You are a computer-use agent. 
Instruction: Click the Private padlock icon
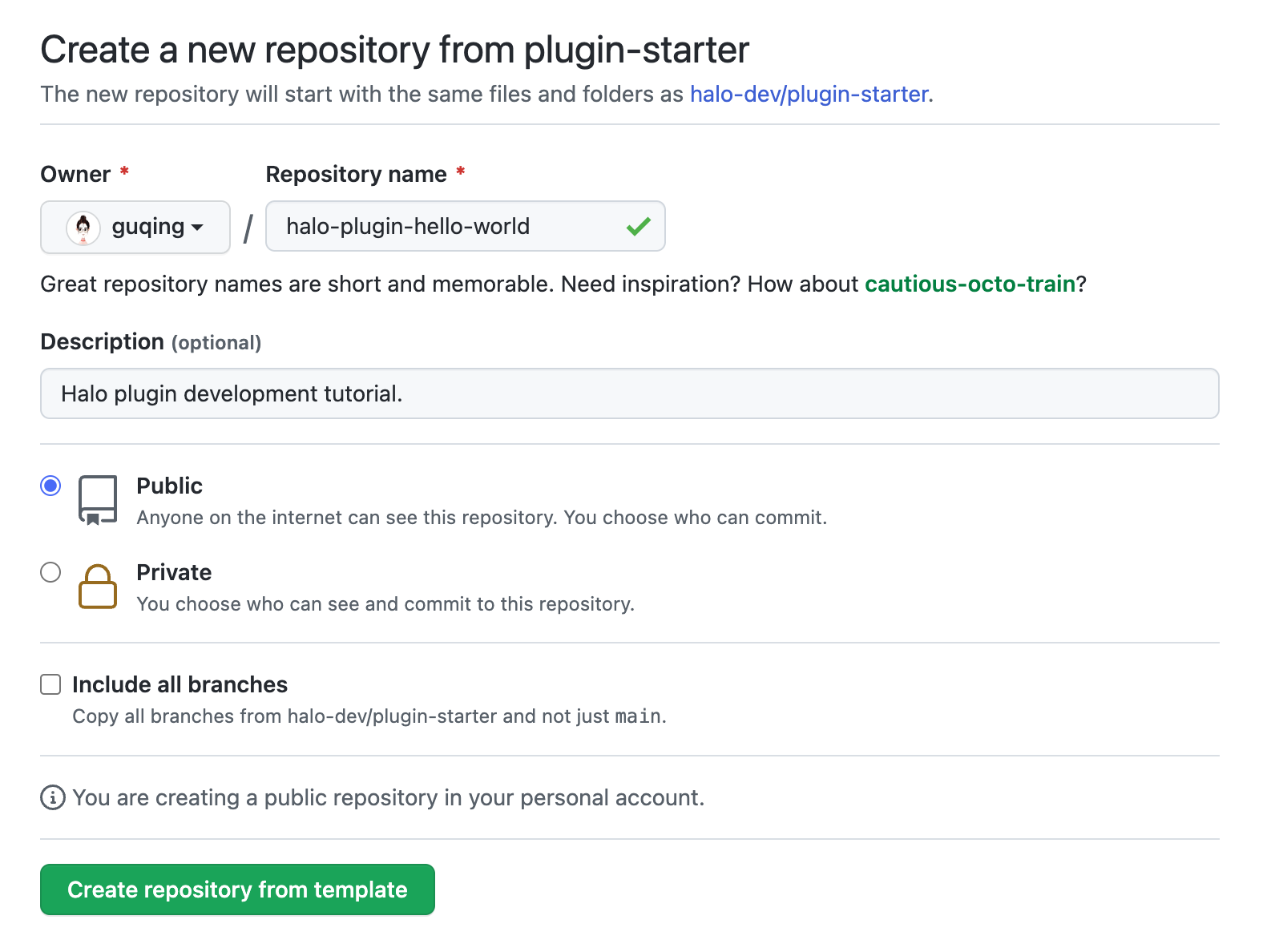[98, 587]
